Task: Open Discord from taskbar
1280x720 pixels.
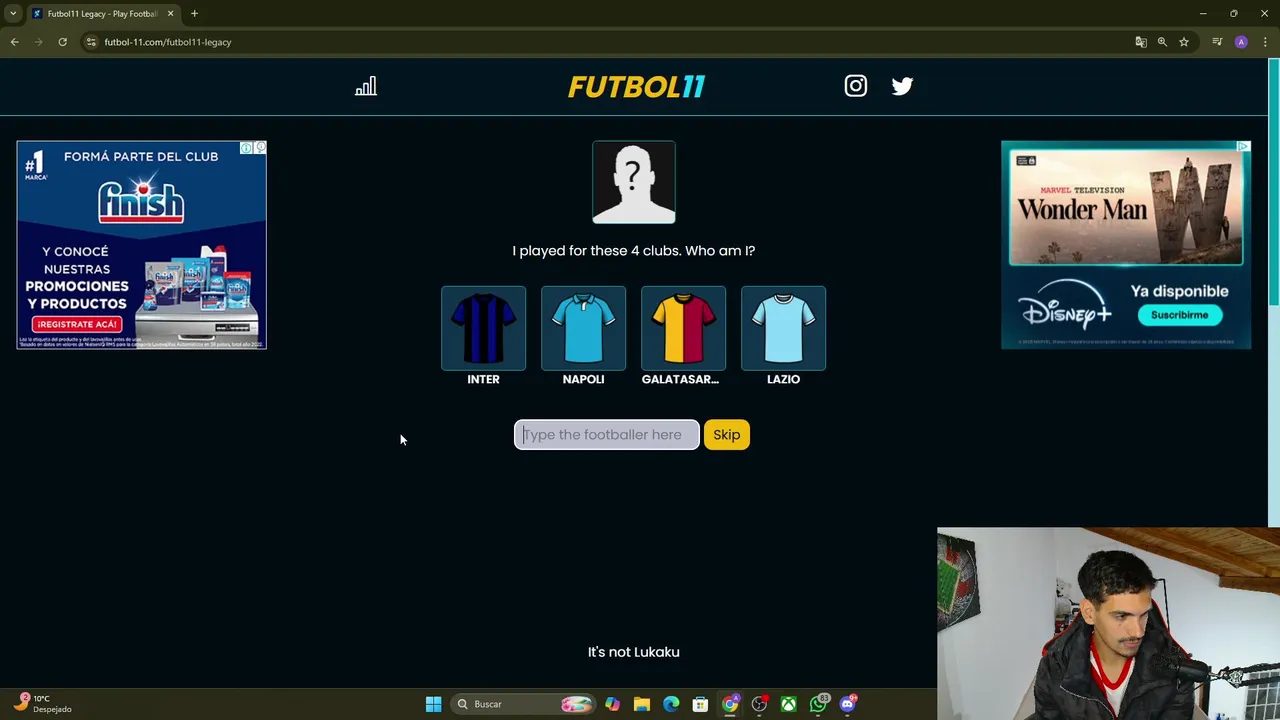Action: click(848, 704)
